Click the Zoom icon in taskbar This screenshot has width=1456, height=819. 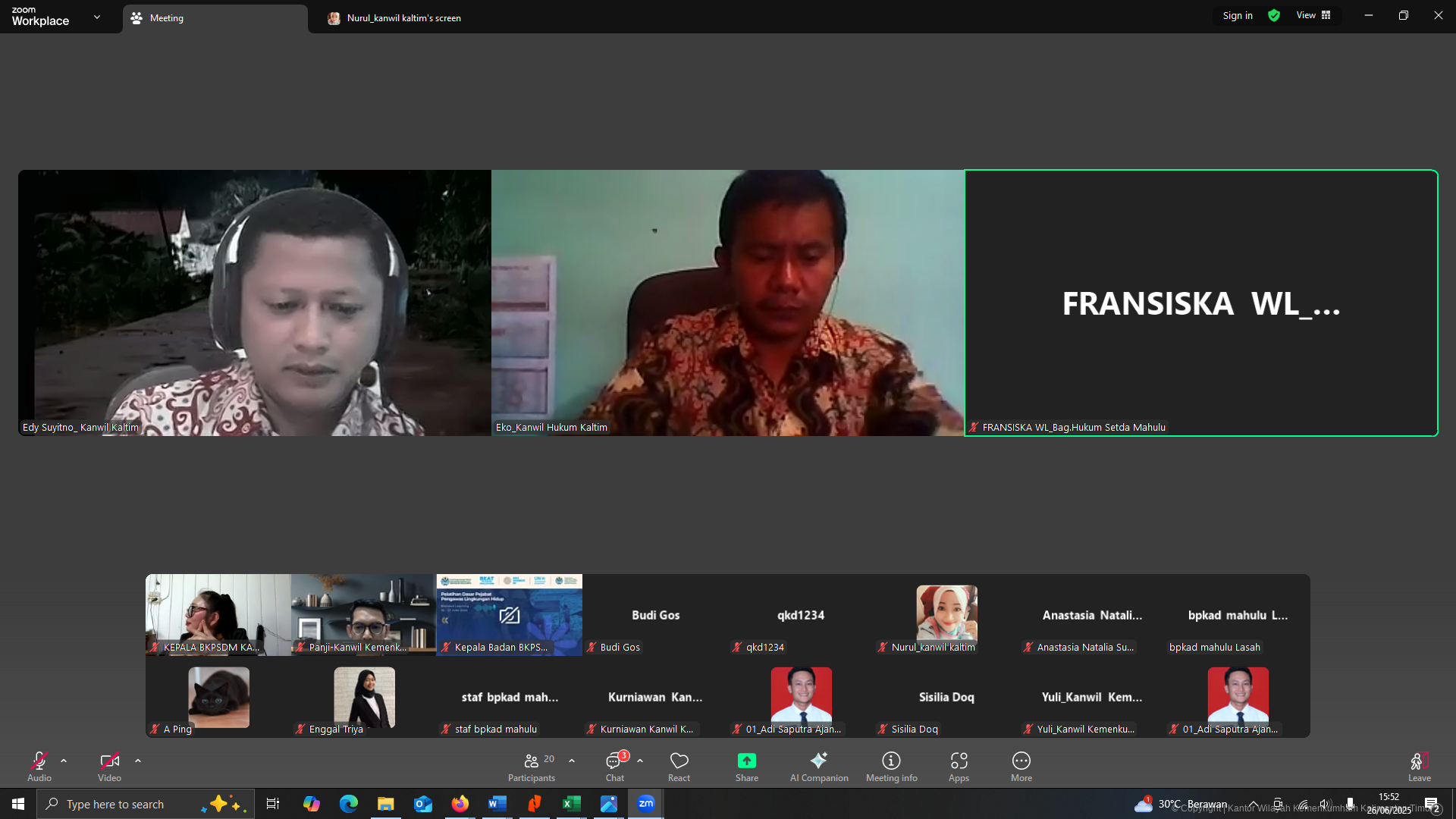tap(645, 804)
